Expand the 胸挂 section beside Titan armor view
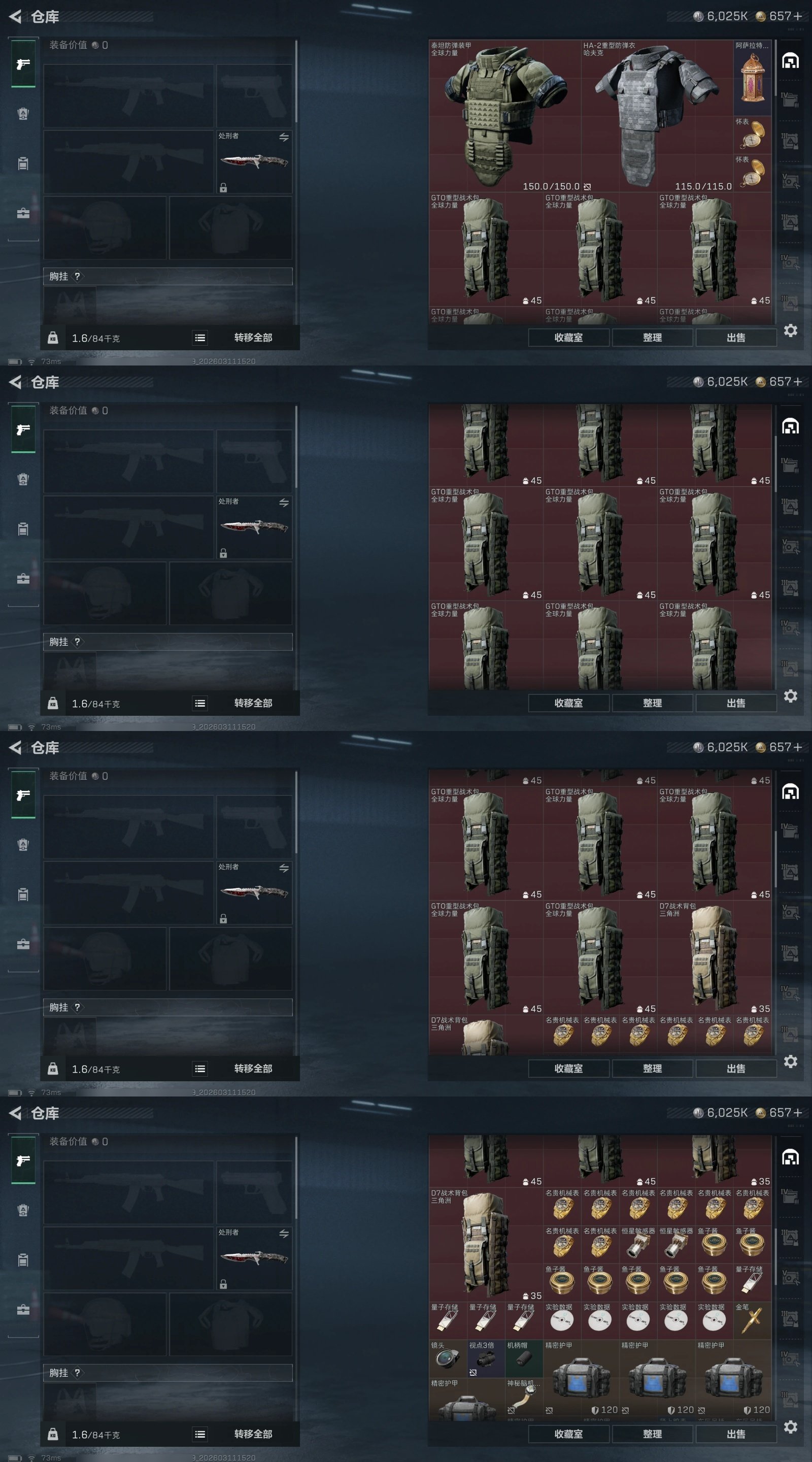The height and width of the screenshot is (1462, 812). 168,276
